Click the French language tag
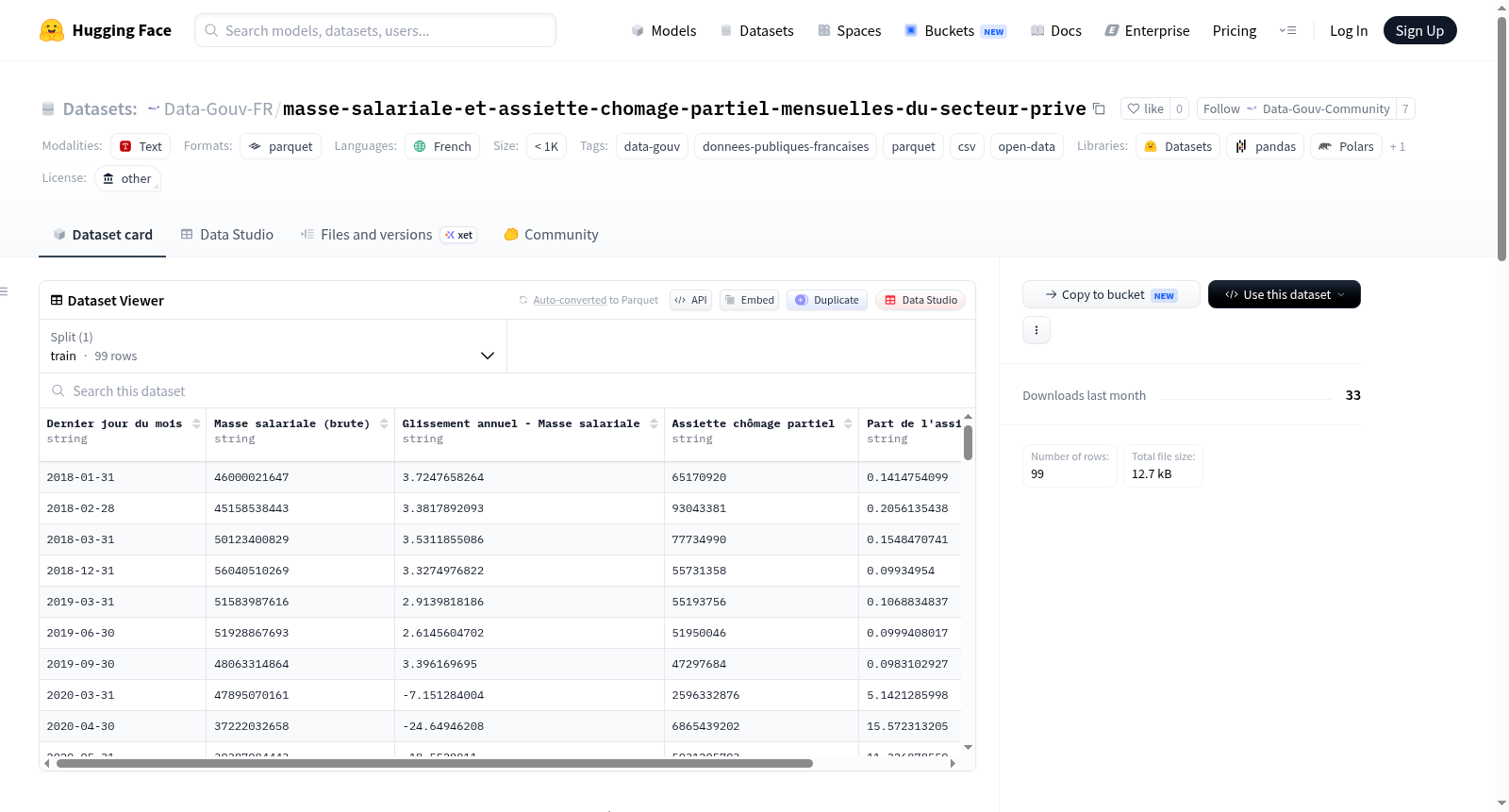Screen dimensions: 1509x812 442,146
